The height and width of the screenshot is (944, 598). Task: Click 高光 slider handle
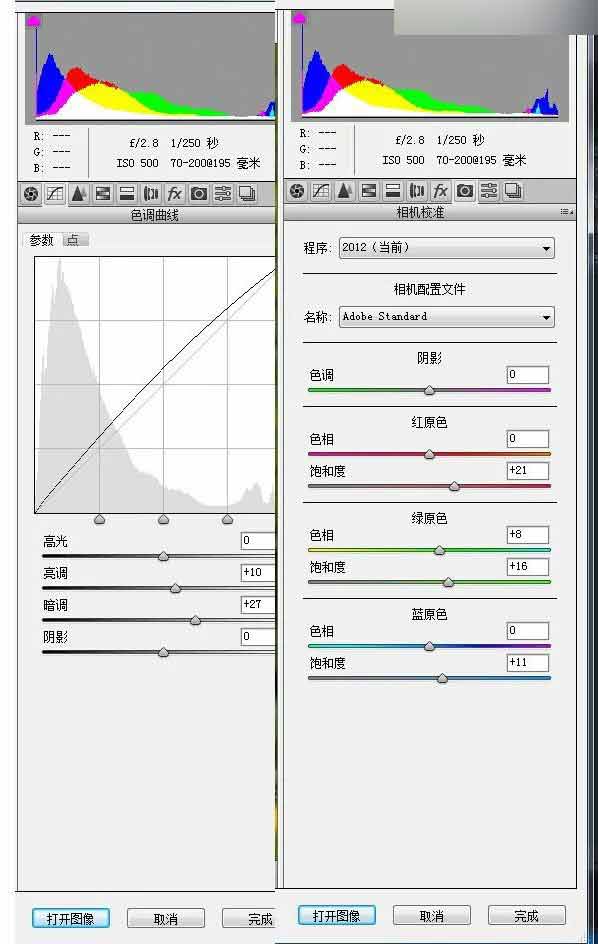(163, 557)
